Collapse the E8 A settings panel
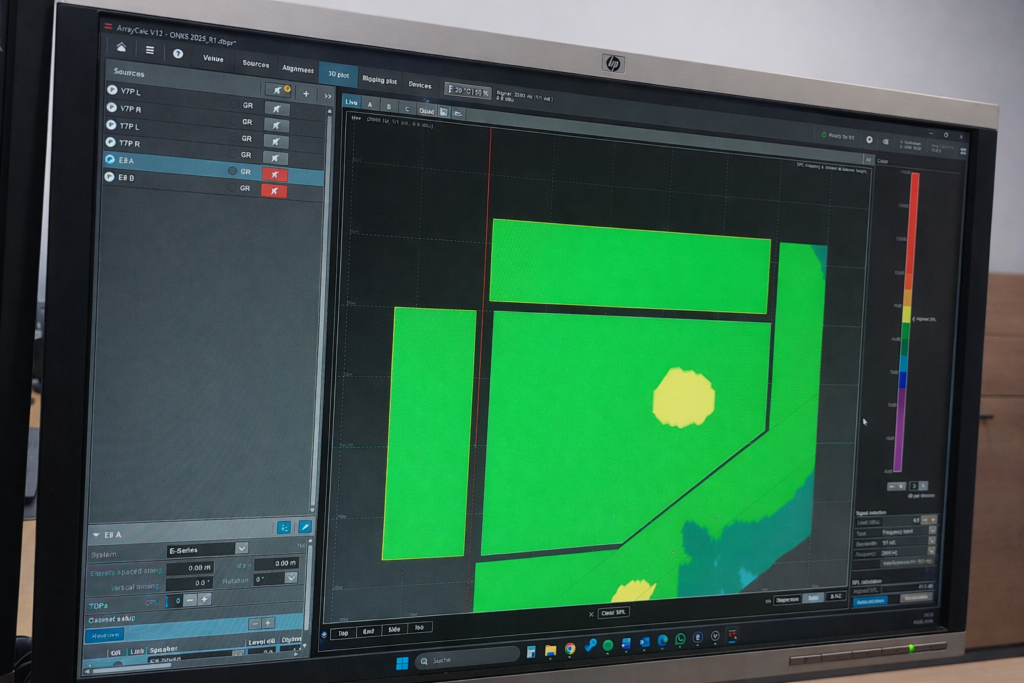Viewport: 1024px width, 683px height. coord(96,533)
